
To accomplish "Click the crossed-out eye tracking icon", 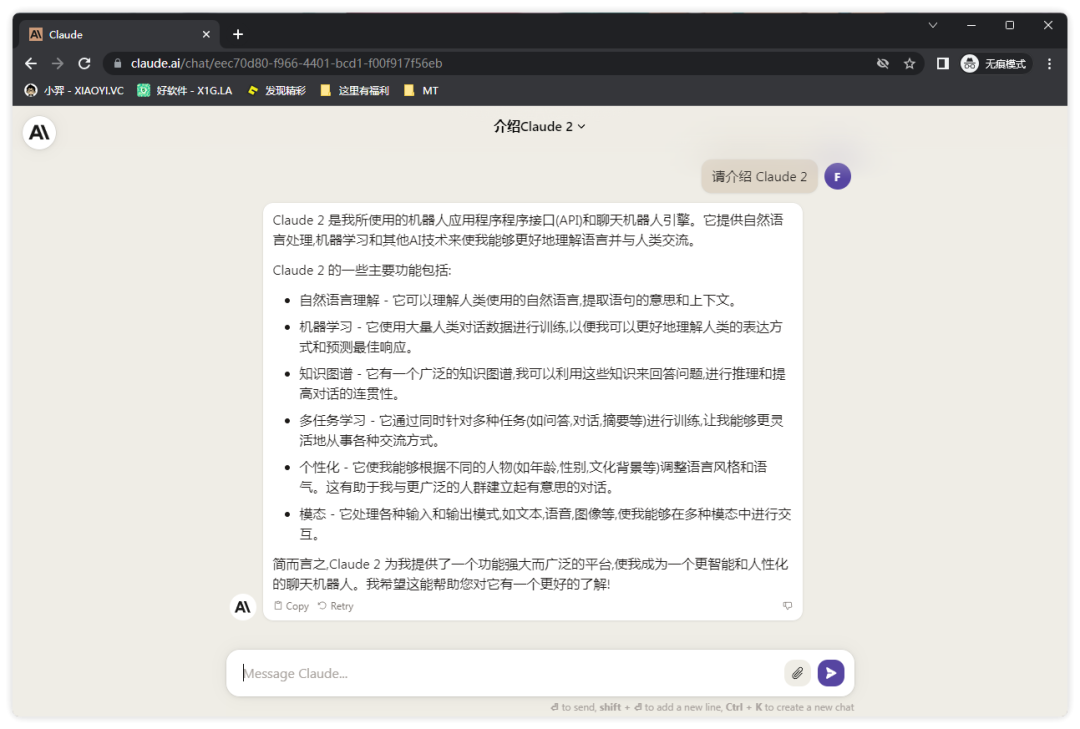I will pos(882,63).
